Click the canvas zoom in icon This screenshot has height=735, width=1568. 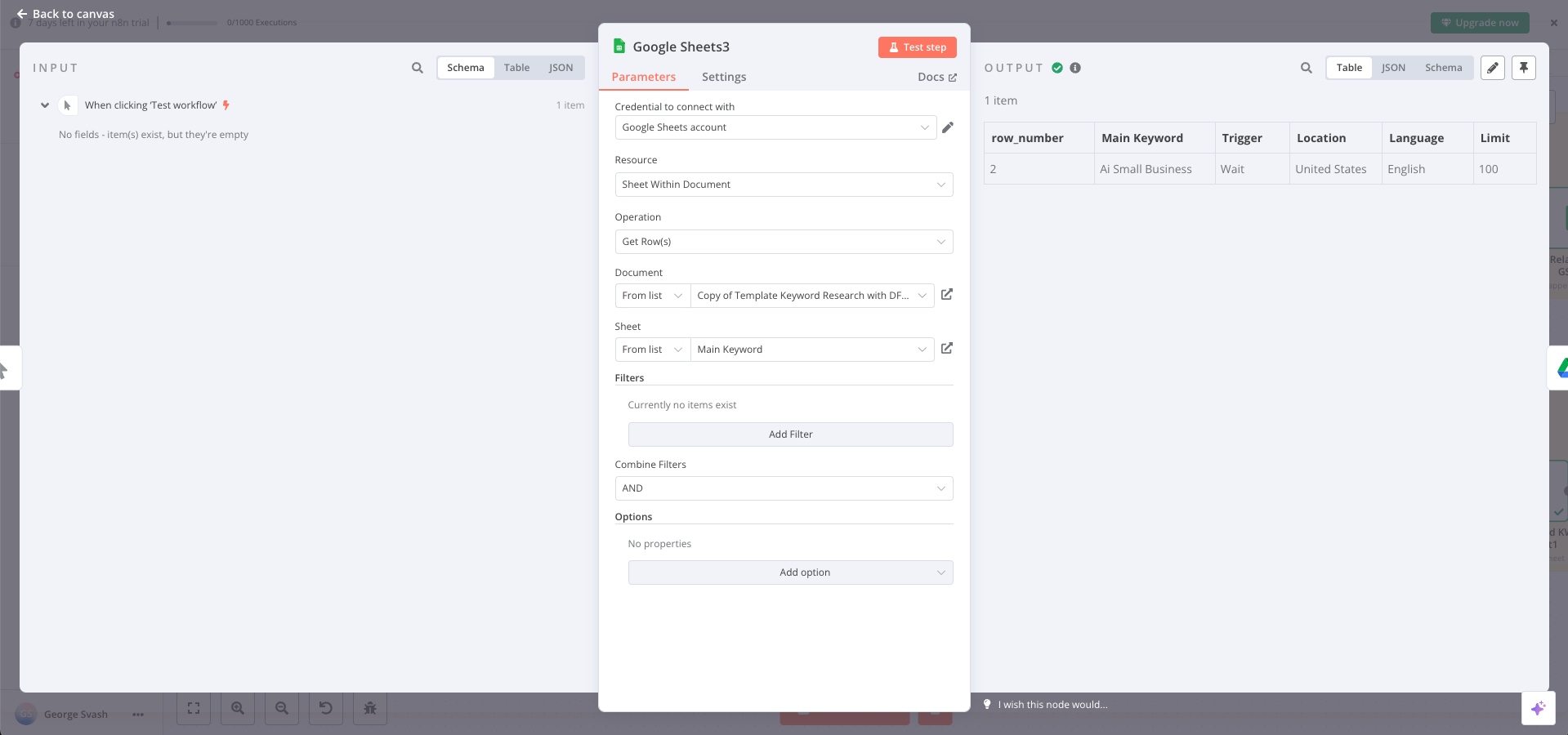coord(238,708)
